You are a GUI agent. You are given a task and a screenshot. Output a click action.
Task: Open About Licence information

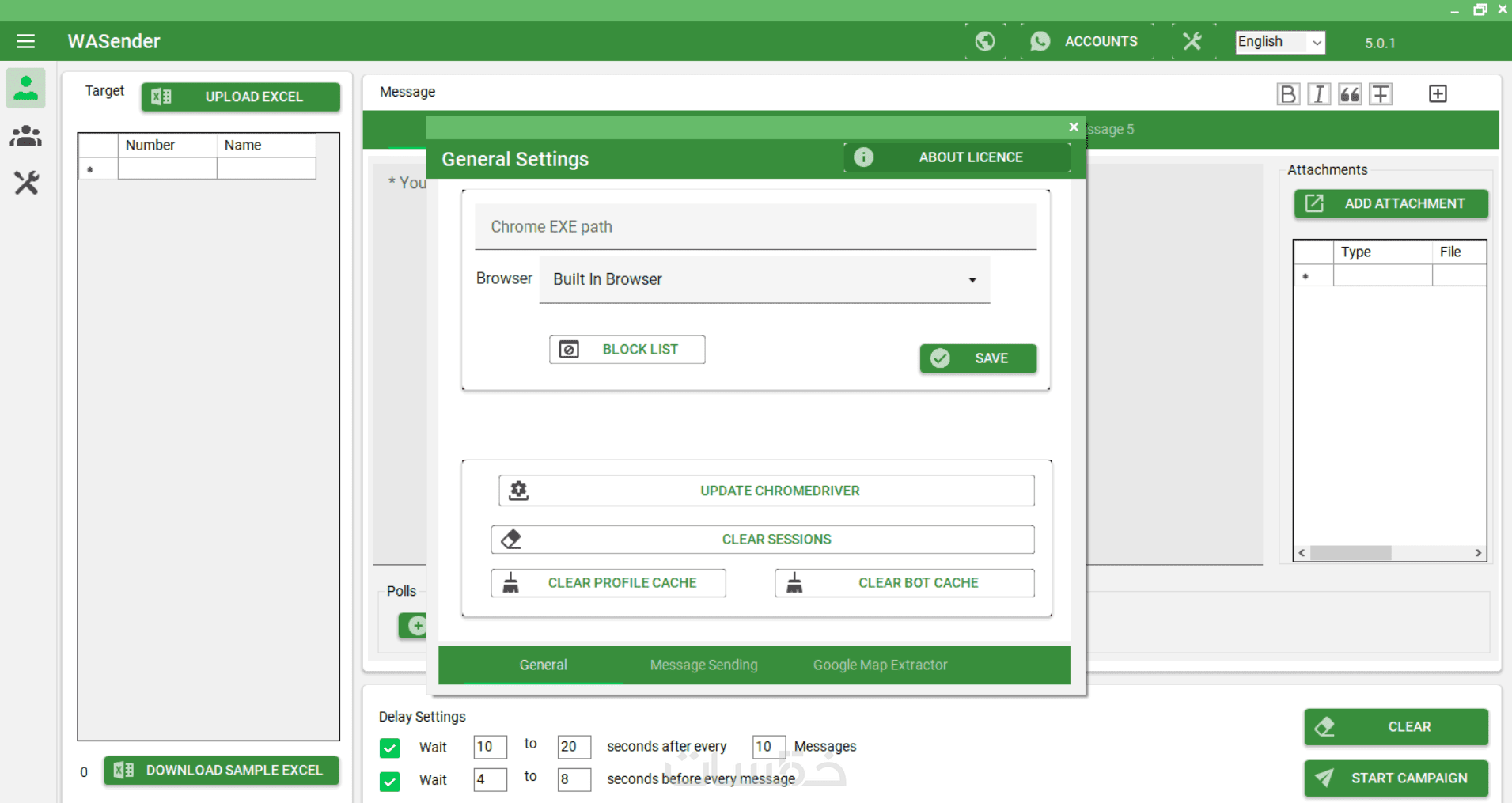pos(957,157)
